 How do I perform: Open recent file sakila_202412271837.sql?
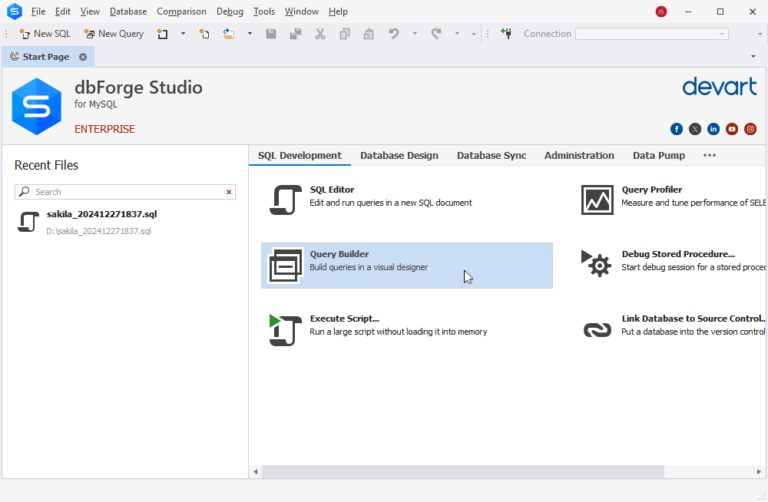pyautogui.click(x=101, y=214)
